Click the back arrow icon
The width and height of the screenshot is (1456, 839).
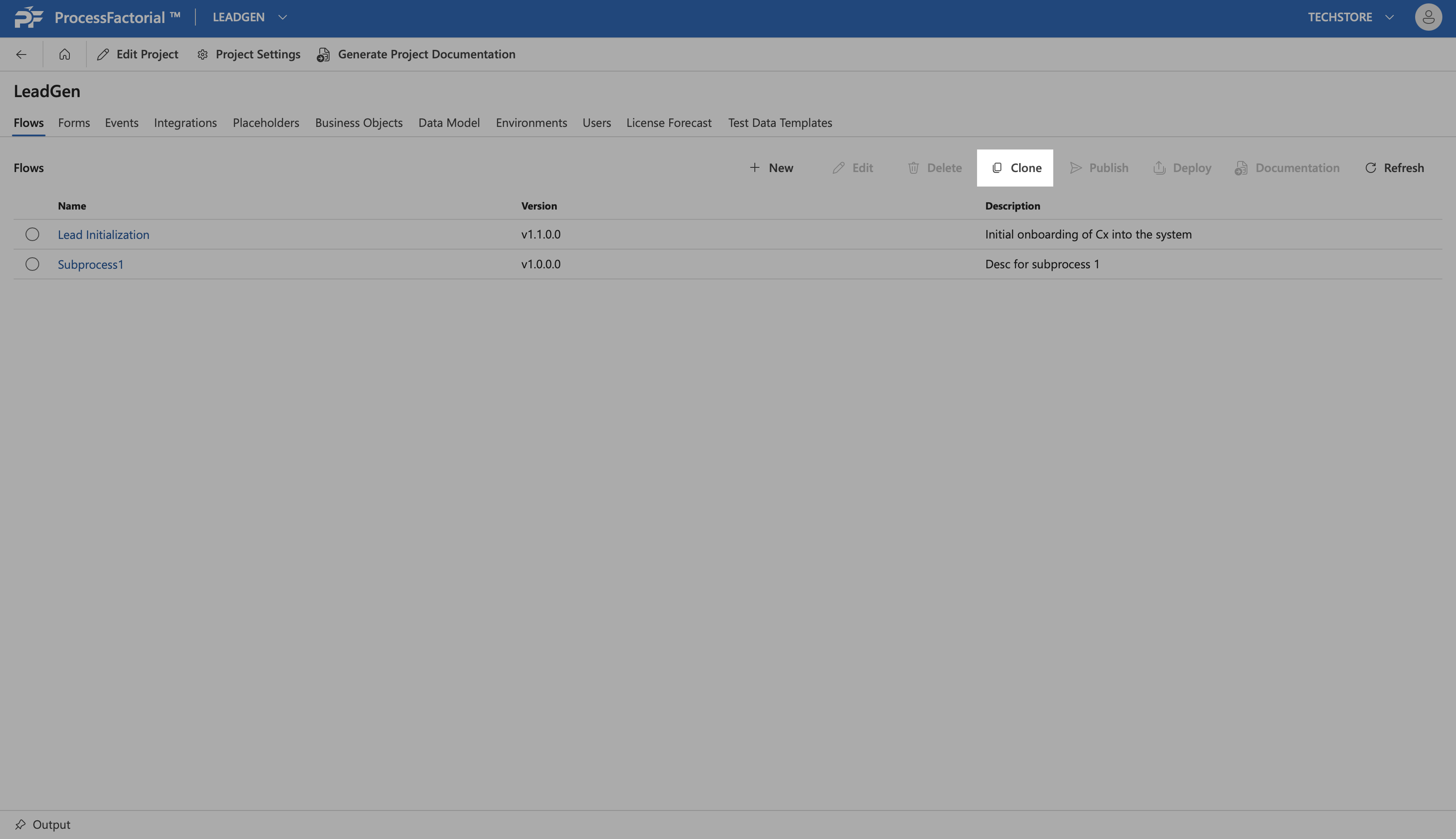(21, 54)
